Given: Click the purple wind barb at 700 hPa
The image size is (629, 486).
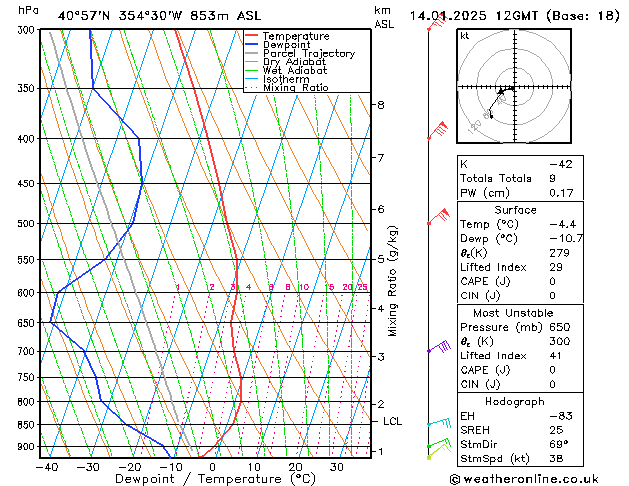Looking at the screenshot, I should pyautogui.click(x=439, y=346).
